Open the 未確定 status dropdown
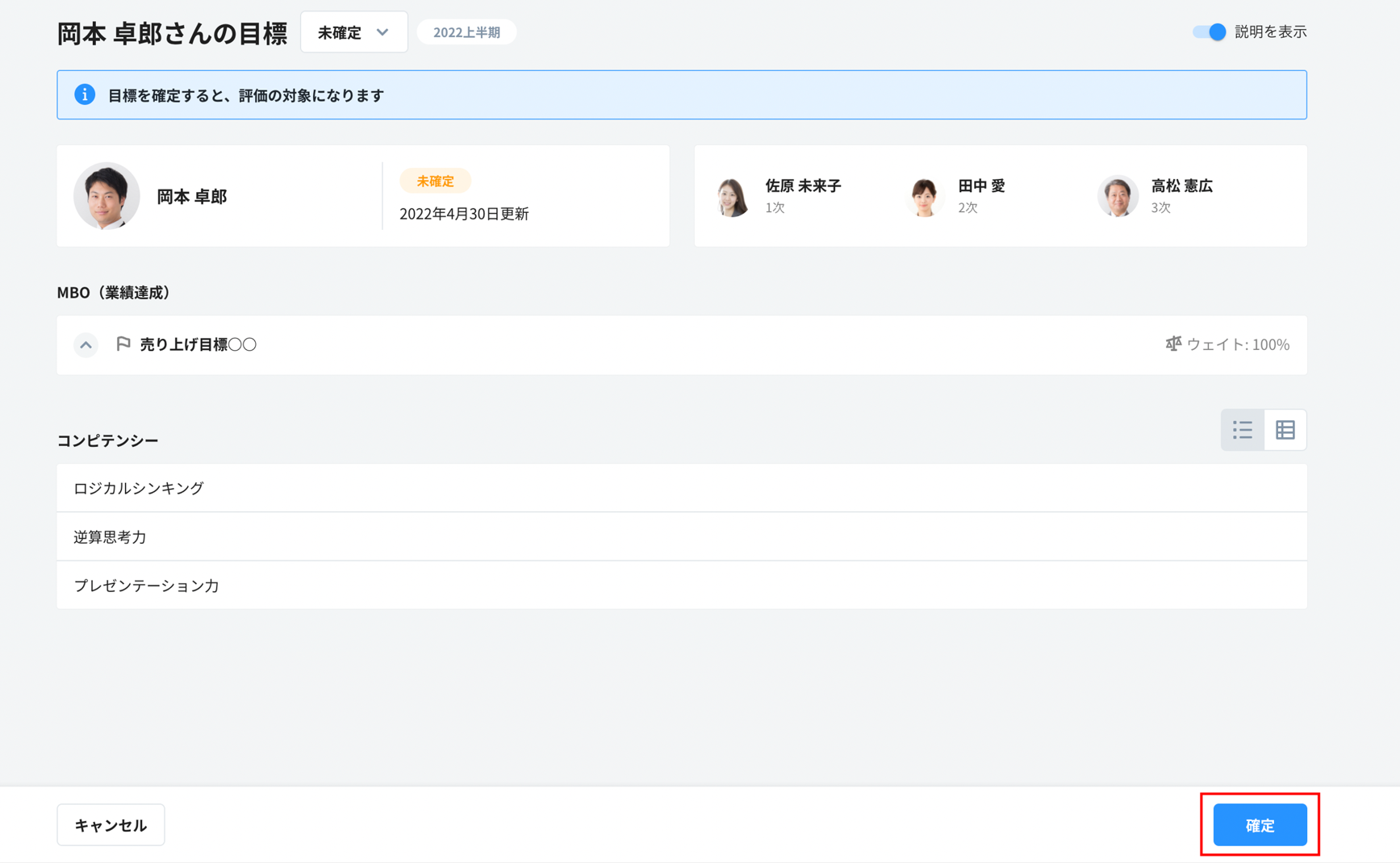Viewport: 1400px width, 863px height. tap(353, 32)
